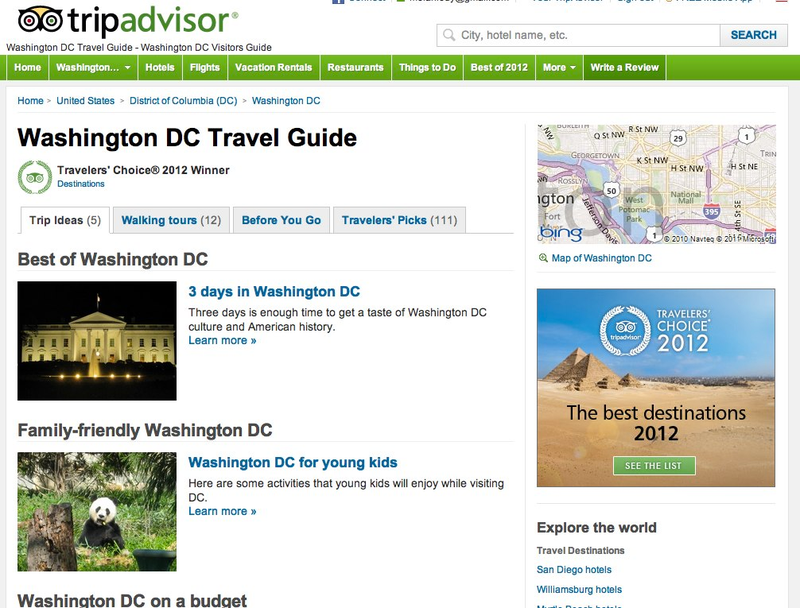Screen dimensions: 800x608
Task: Select the Travelers' Picks tab
Action: tap(399, 220)
